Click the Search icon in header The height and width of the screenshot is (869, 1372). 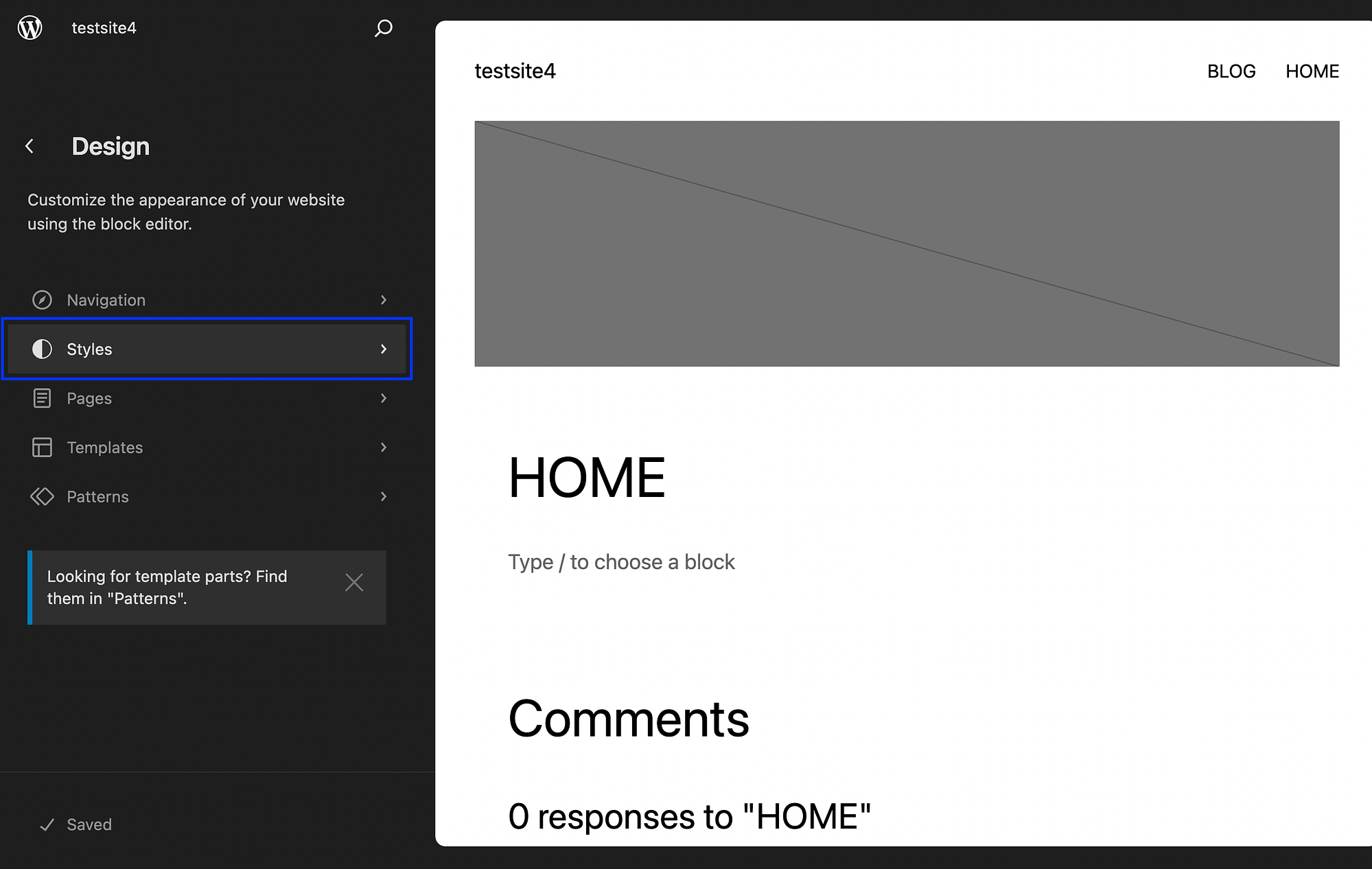click(382, 27)
